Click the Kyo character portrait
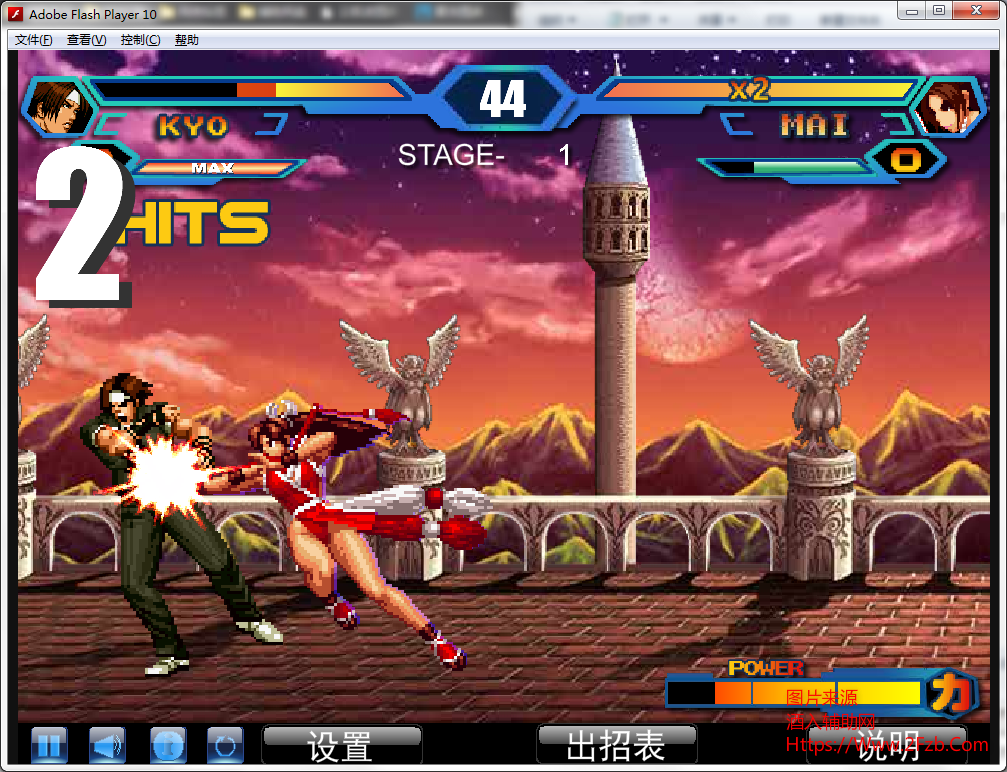1007x772 pixels. [59, 107]
